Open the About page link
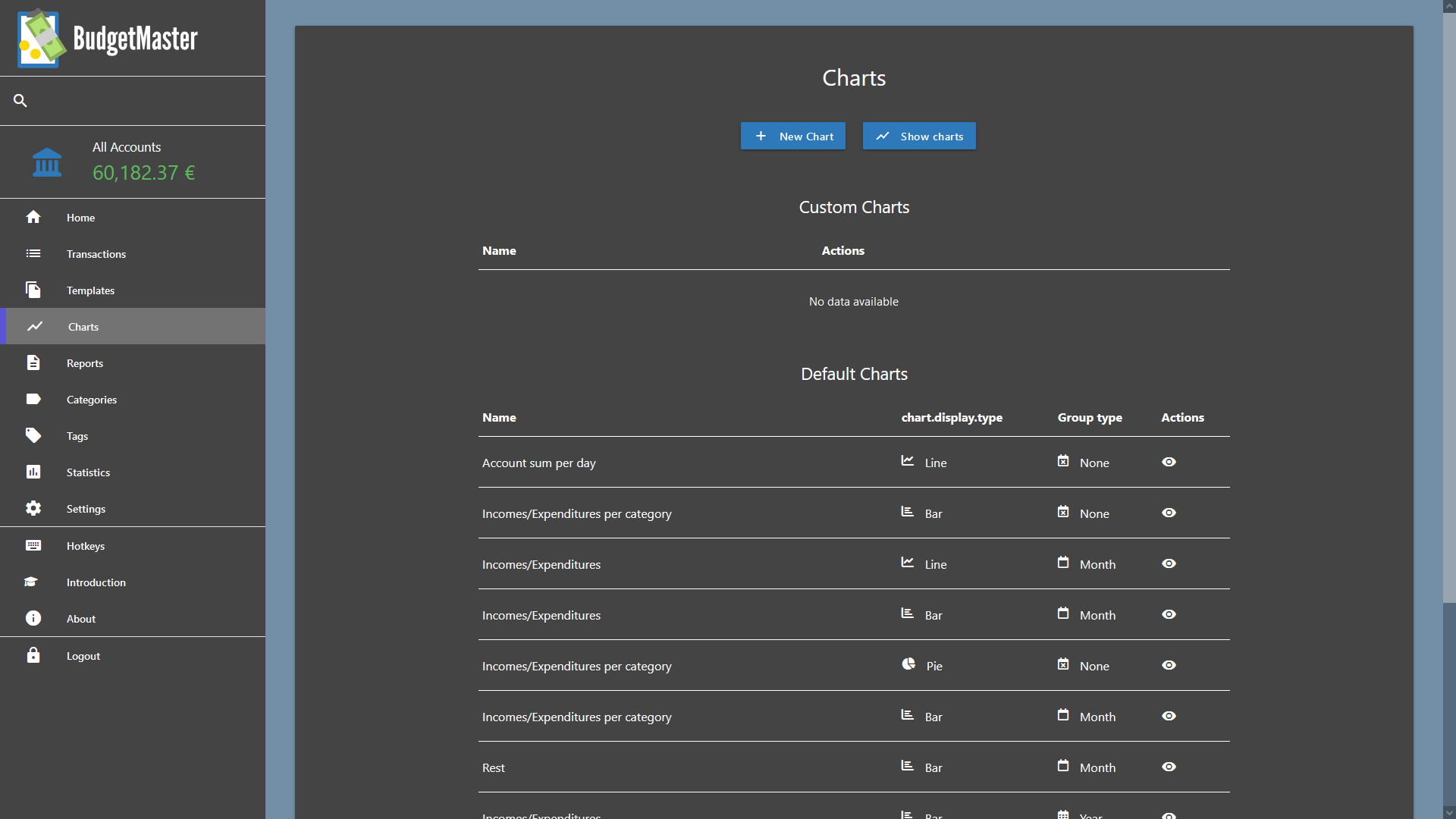Viewport: 1456px width, 819px height. 133,618
